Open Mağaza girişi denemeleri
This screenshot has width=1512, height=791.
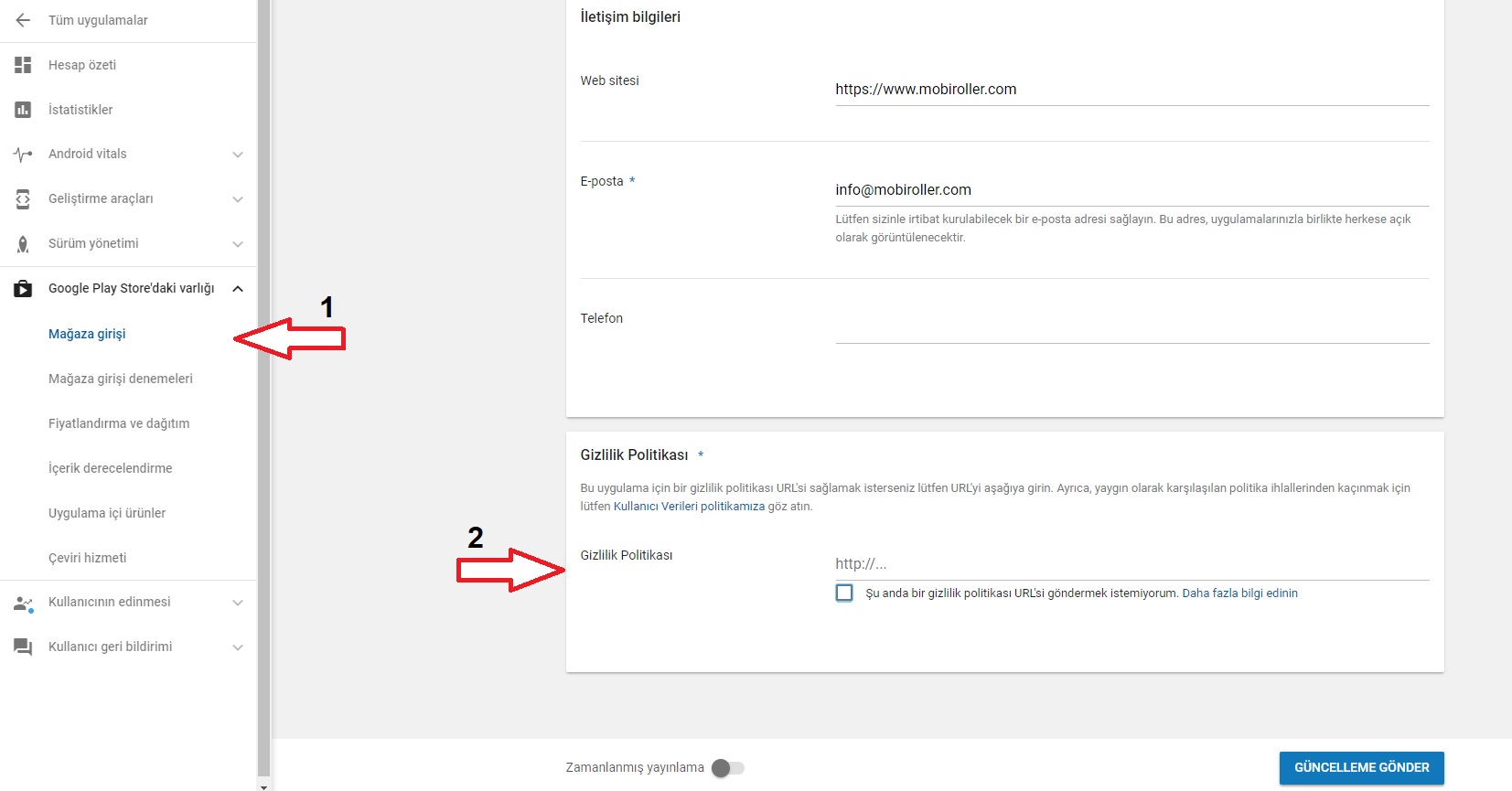121,379
